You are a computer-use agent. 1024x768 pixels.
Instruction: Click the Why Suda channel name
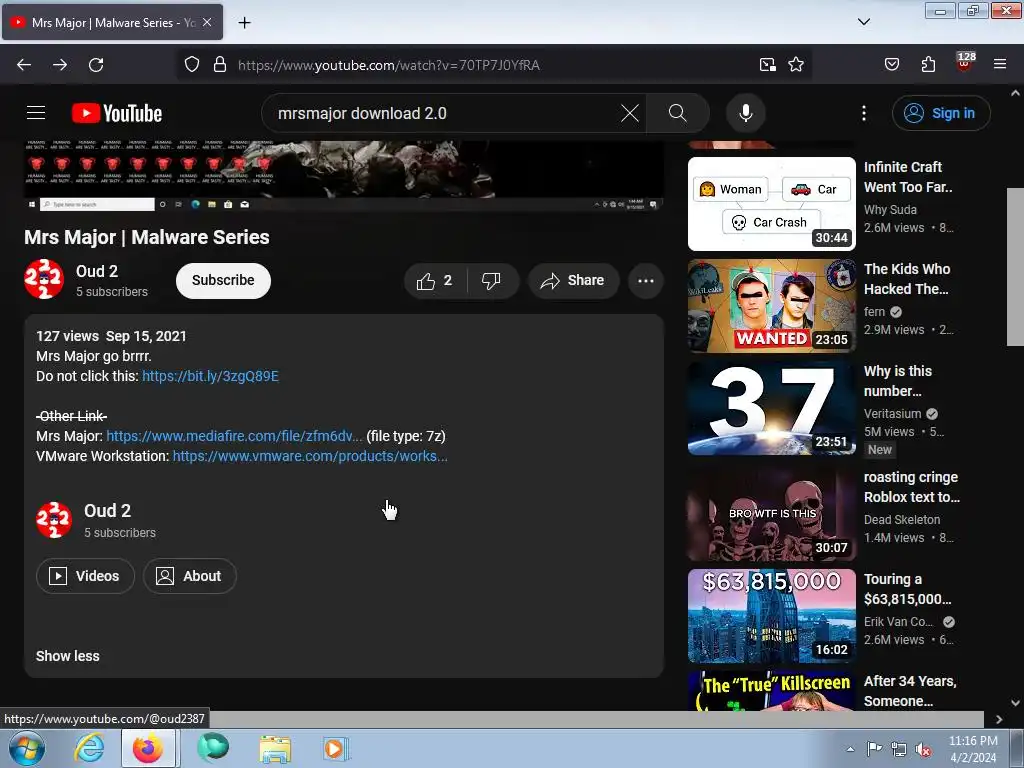click(x=890, y=210)
